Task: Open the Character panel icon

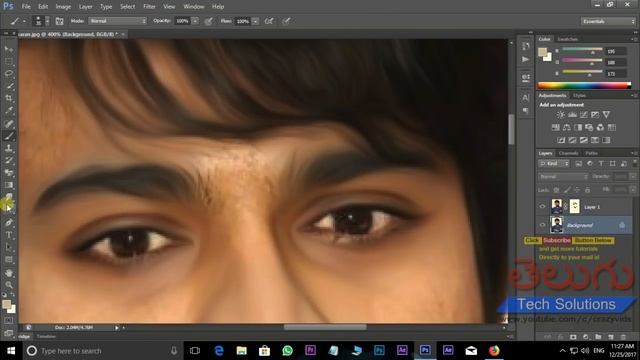Action: pos(526,97)
